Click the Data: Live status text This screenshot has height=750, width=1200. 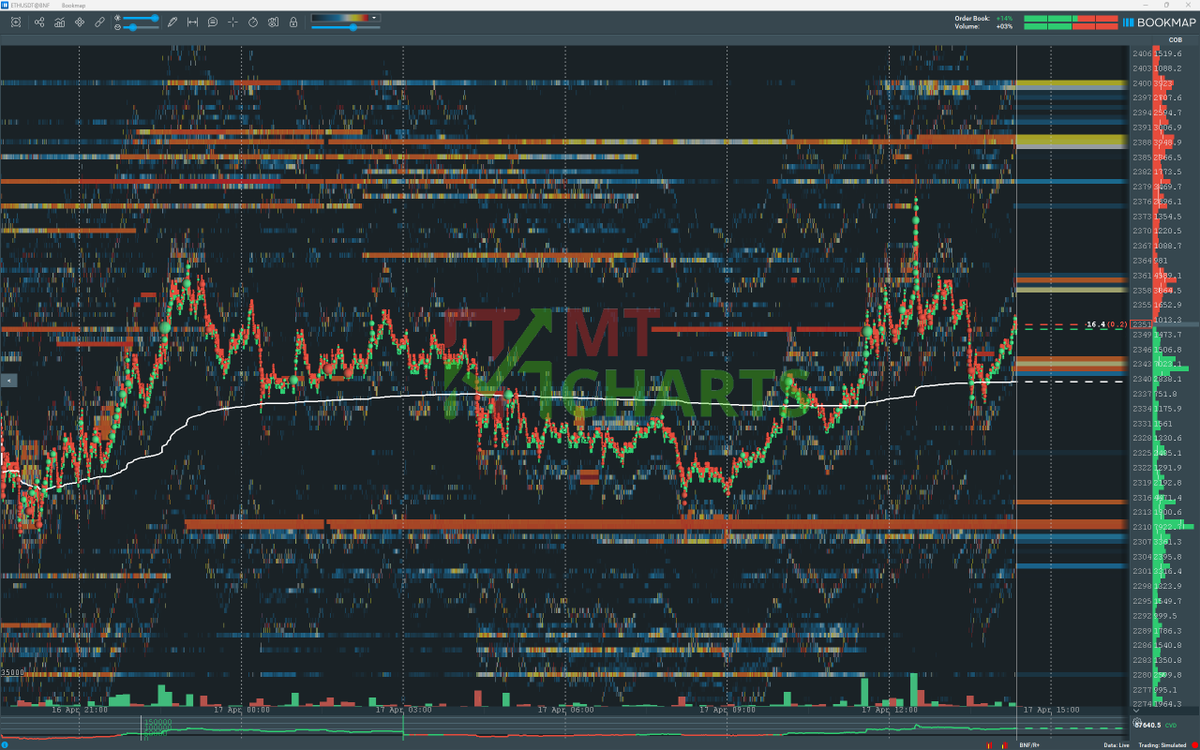coord(1116,745)
